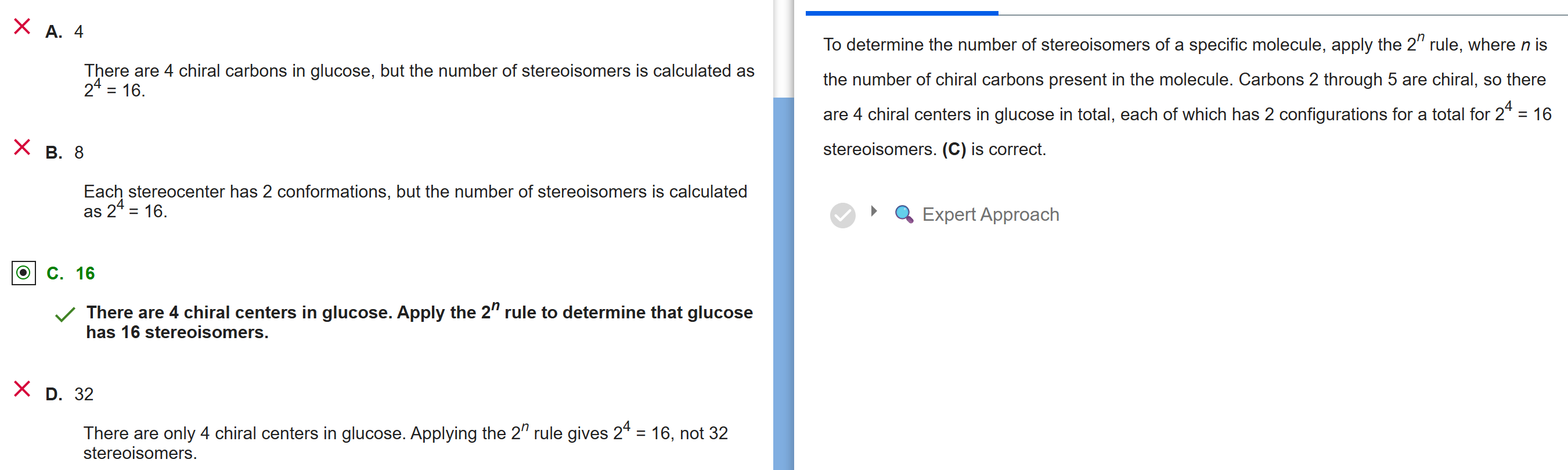Choose answer option A. 4
The height and width of the screenshot is (470, 1568).
click(64, 31)
